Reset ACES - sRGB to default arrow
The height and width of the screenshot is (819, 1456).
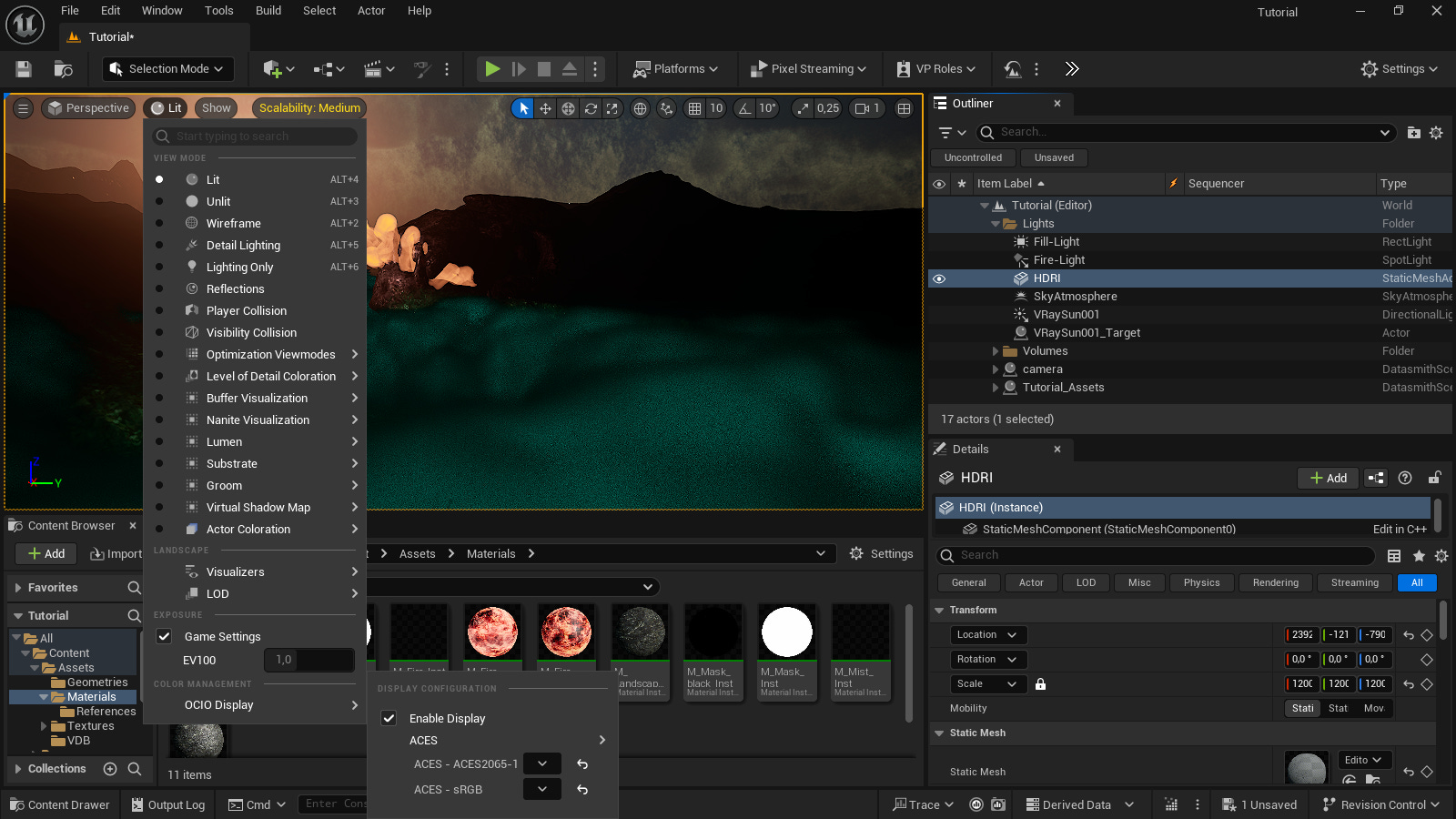pos(582,790)
